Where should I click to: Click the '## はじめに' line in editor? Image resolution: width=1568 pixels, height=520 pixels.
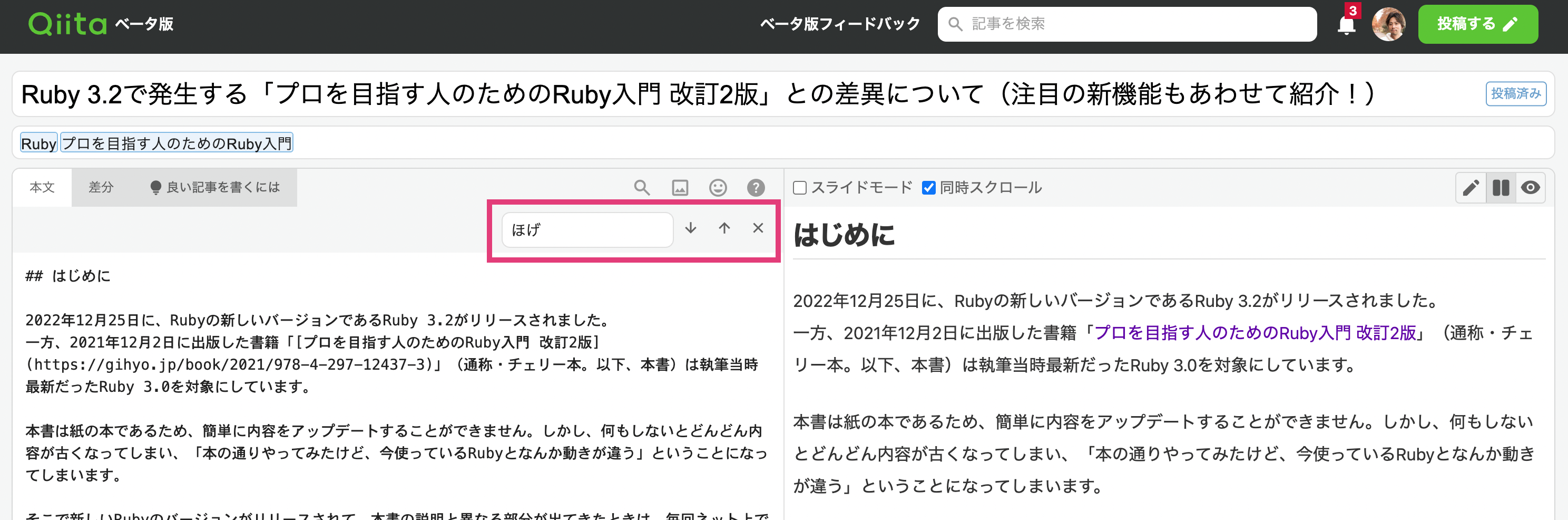(67, 275)
